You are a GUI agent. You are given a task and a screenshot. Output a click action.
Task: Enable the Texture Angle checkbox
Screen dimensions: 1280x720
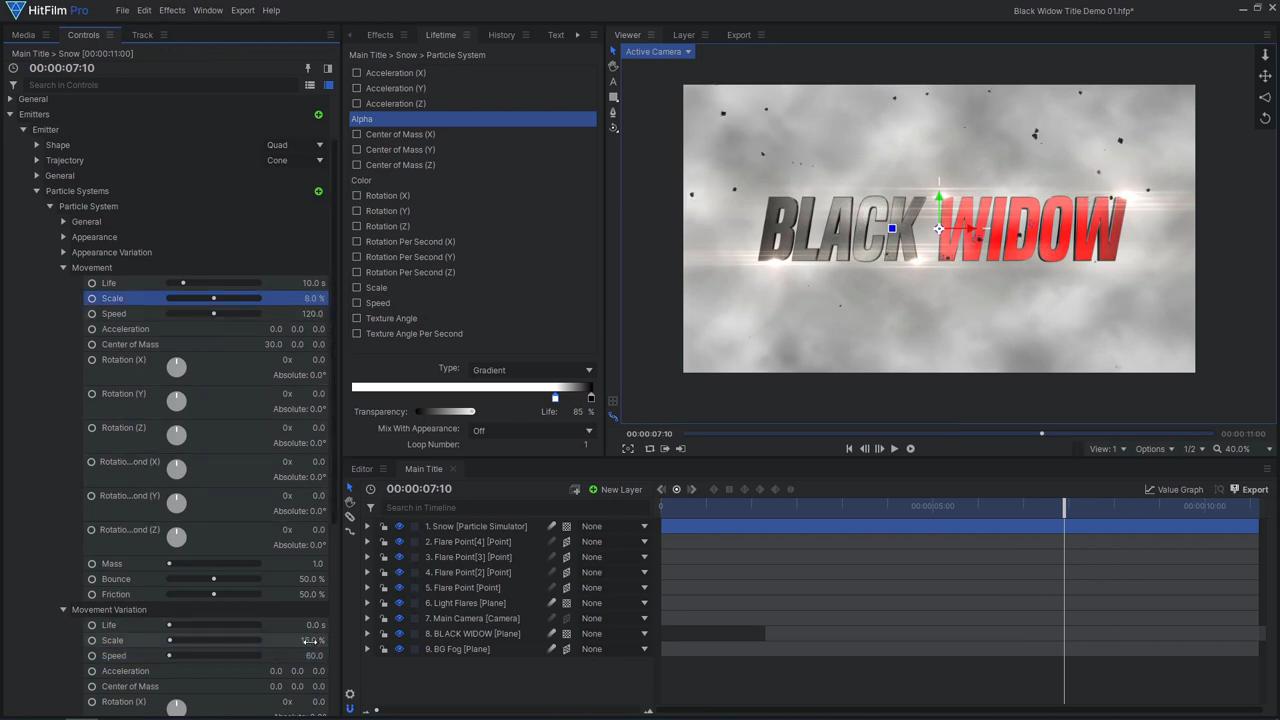357,318
